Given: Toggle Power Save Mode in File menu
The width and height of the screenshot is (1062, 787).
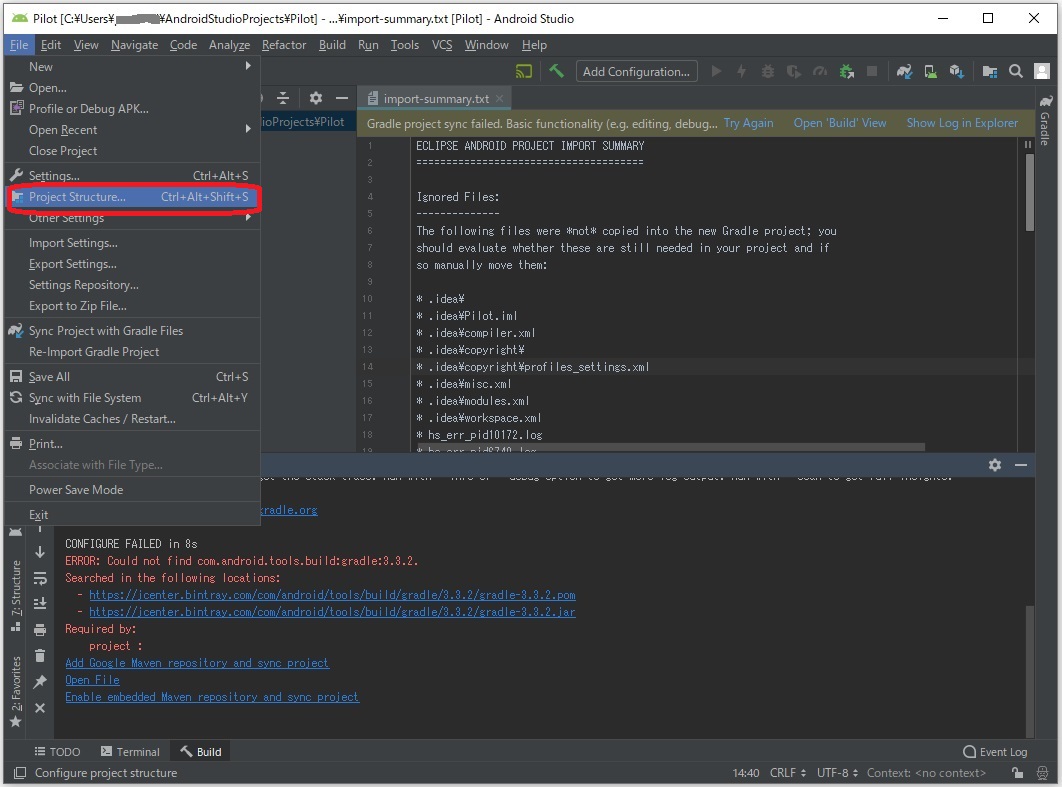Looking at the screenshot, I should [x=76, y=490].
